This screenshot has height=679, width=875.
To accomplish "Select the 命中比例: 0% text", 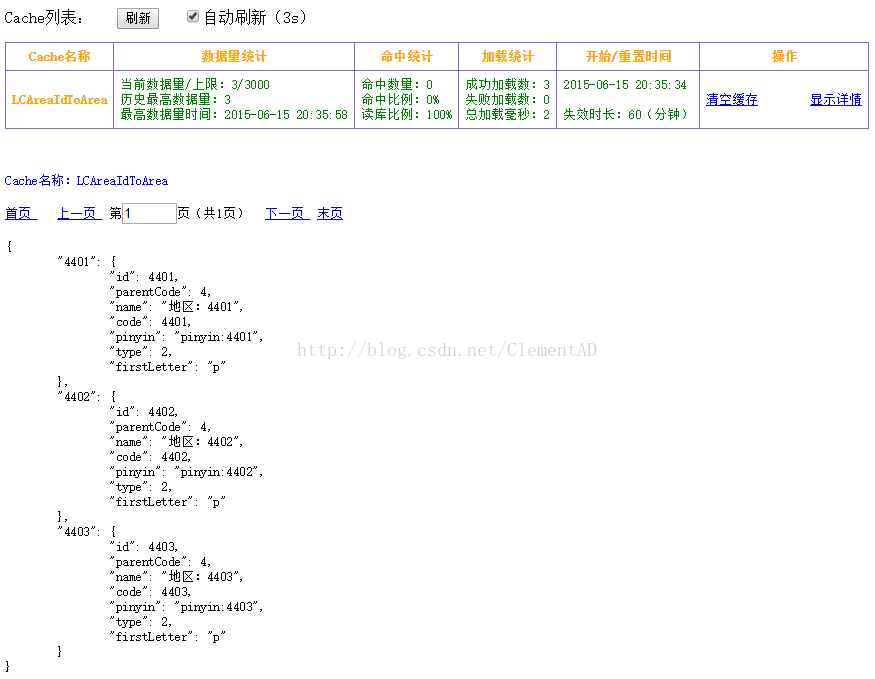I will (400, 99).
